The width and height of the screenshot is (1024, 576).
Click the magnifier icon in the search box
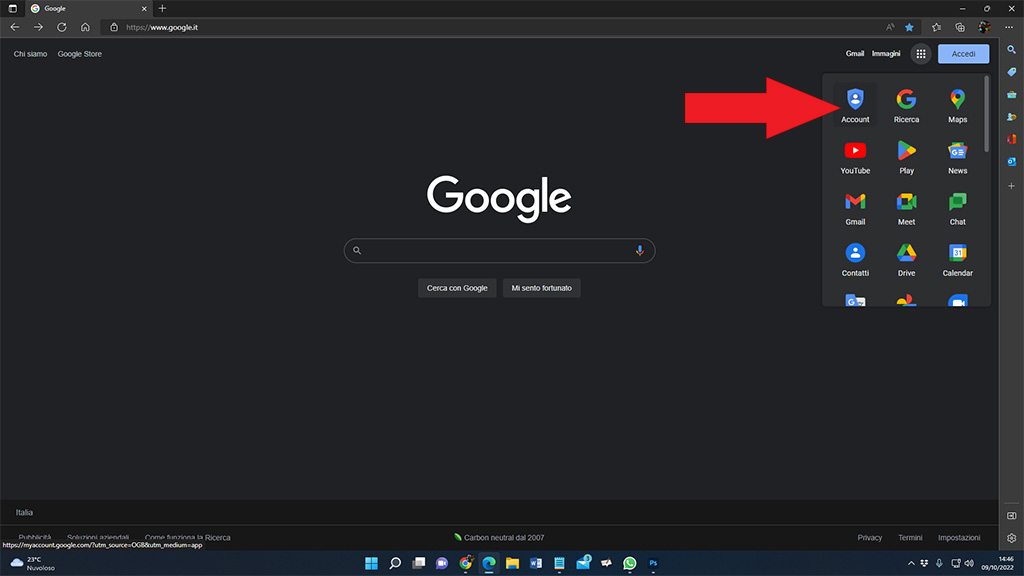click(x=357, y=251)
